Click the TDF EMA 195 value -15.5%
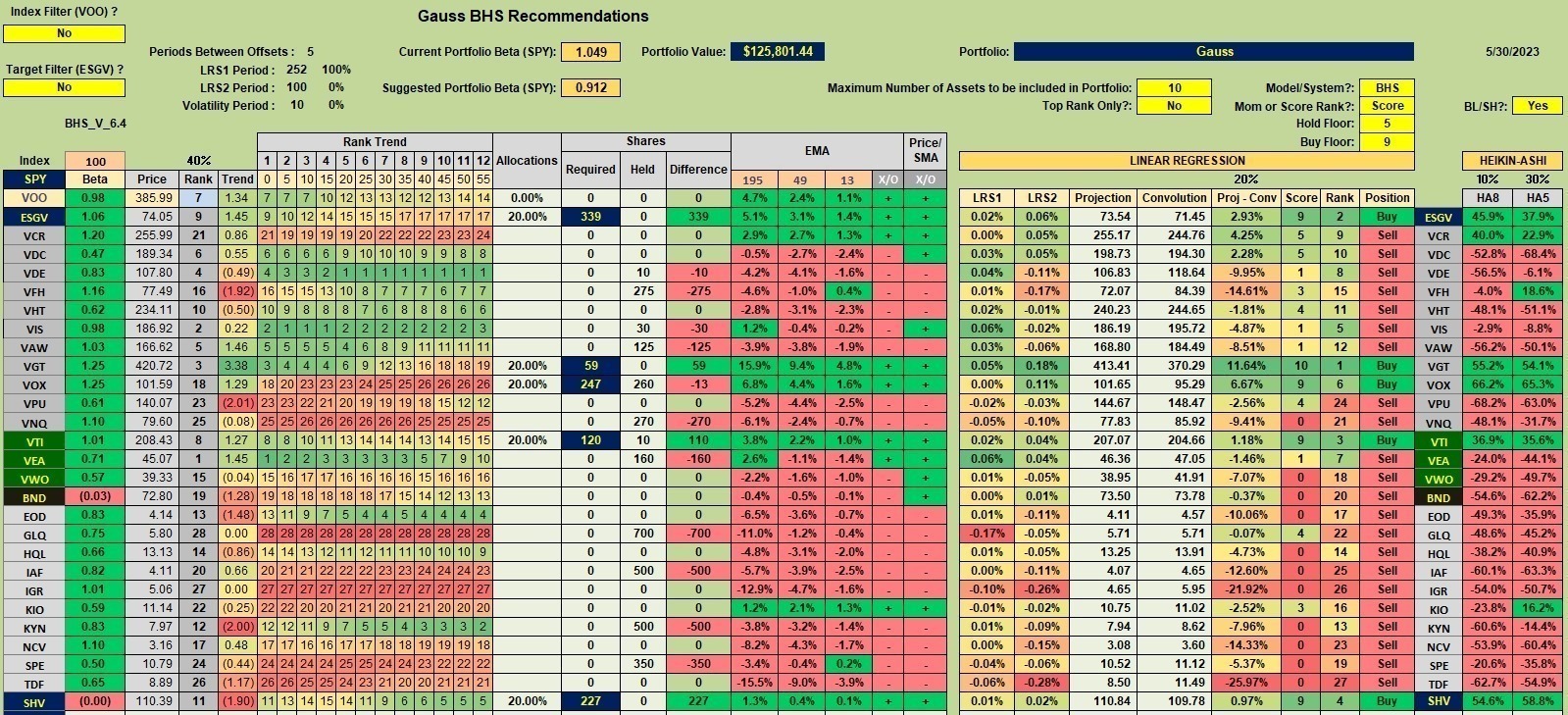1568x715 pixels. (x=754, y=683)
